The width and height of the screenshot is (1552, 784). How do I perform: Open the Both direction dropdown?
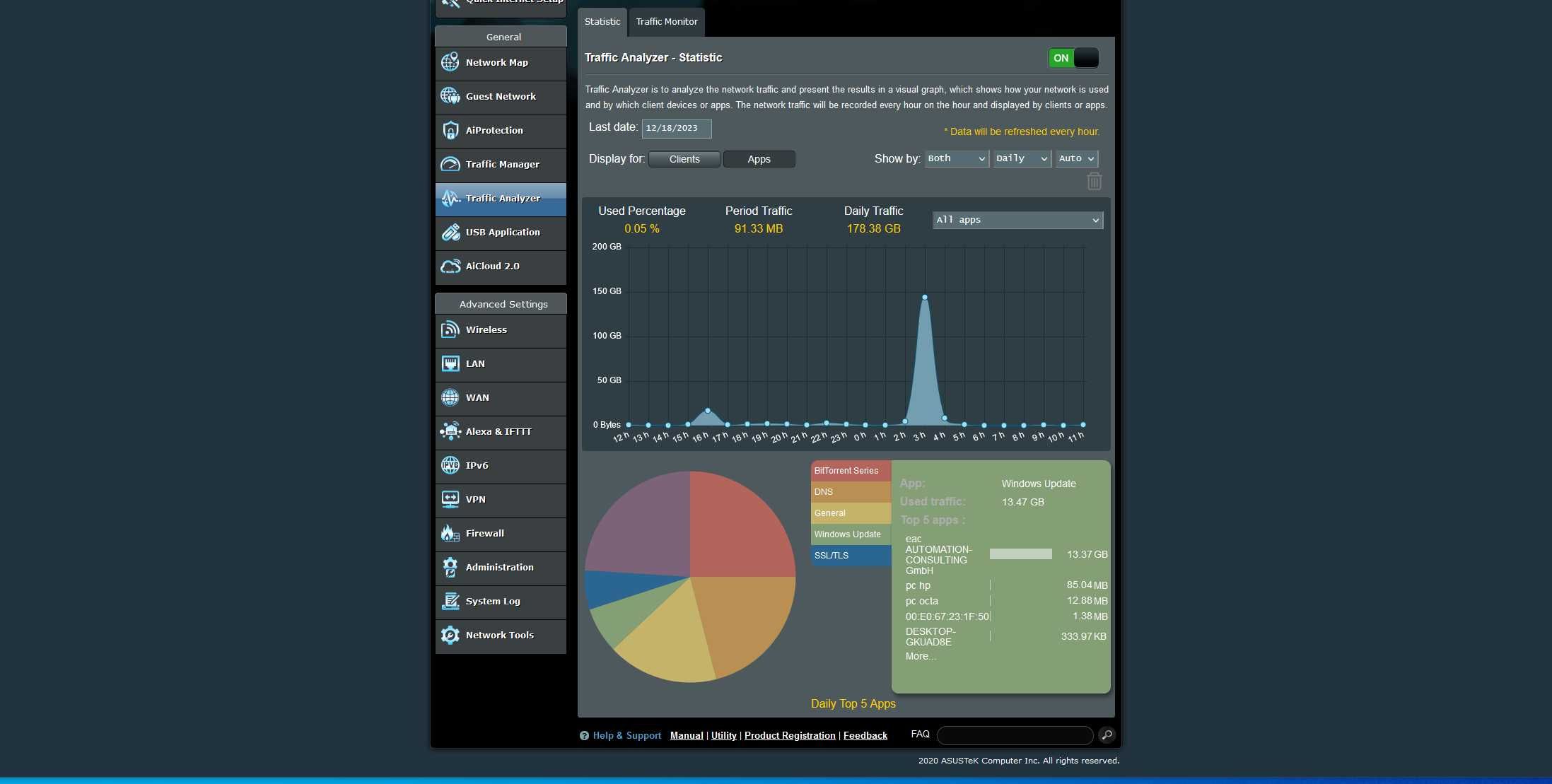[x=956, y=158]
